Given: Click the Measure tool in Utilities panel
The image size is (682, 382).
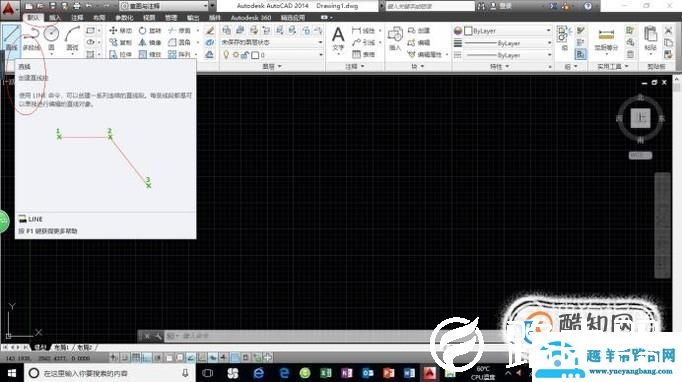Looking at the screenshot, I should pos(606,39).
